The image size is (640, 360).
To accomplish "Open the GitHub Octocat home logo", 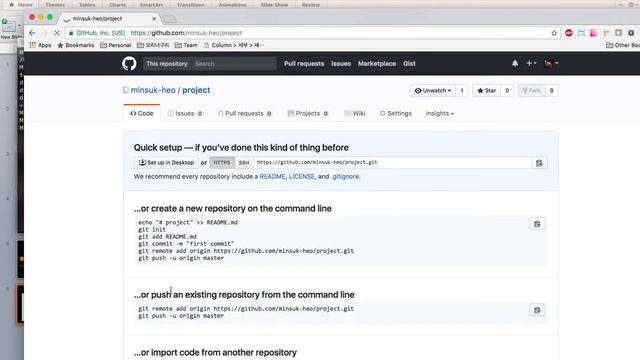I will pyautogui.click(x=129, y=64).
